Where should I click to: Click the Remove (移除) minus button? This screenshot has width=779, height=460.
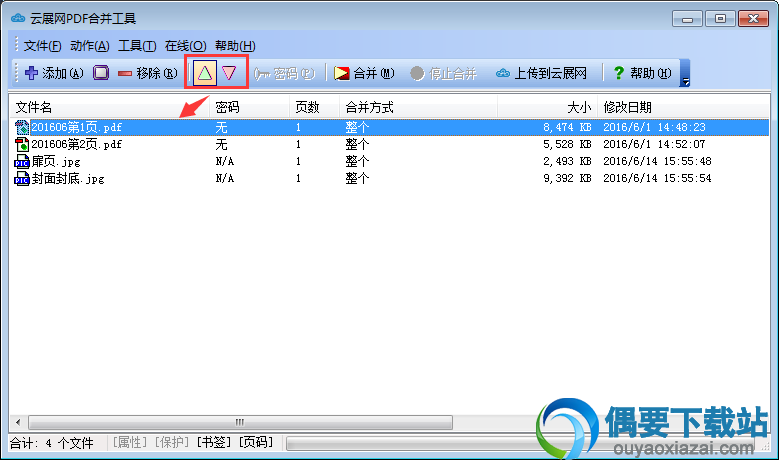[x=148, y=73]
